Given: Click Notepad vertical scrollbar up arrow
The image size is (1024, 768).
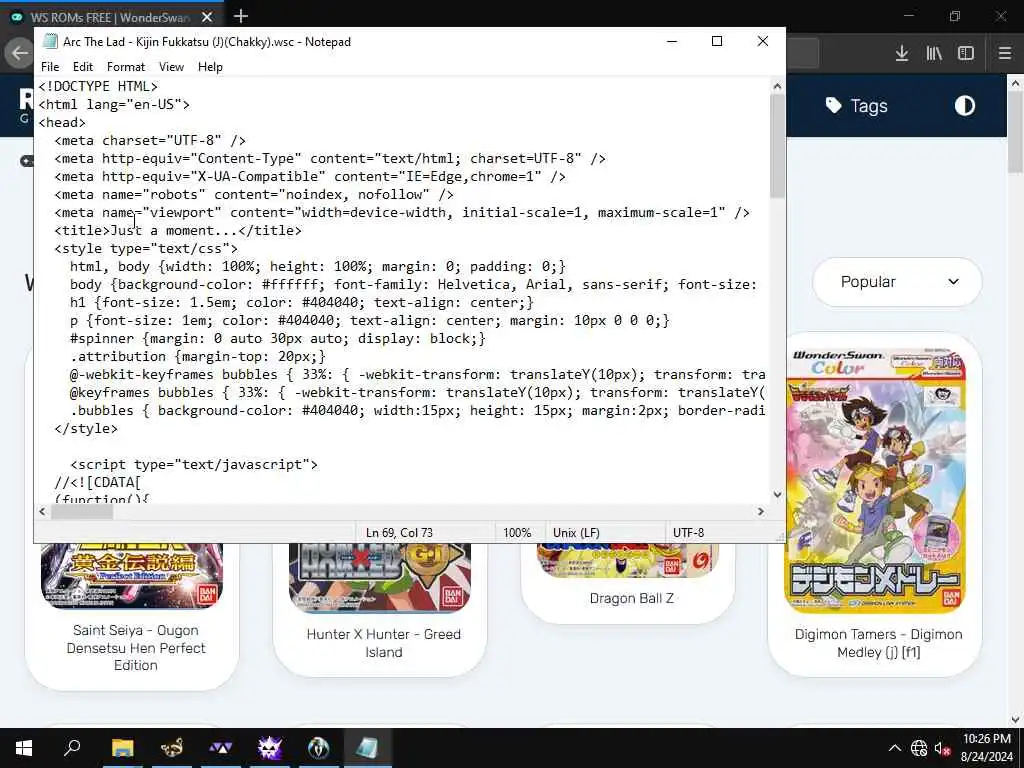Looking at the screenshot, I should point(777,86).
